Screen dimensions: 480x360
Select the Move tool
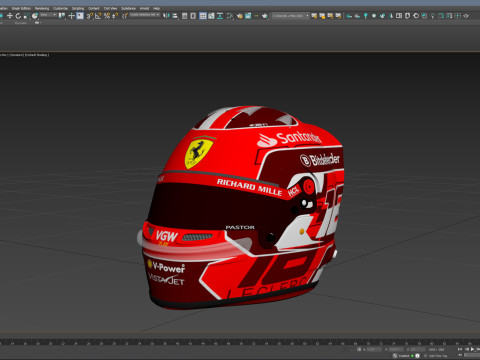click(x=10, y=16)
